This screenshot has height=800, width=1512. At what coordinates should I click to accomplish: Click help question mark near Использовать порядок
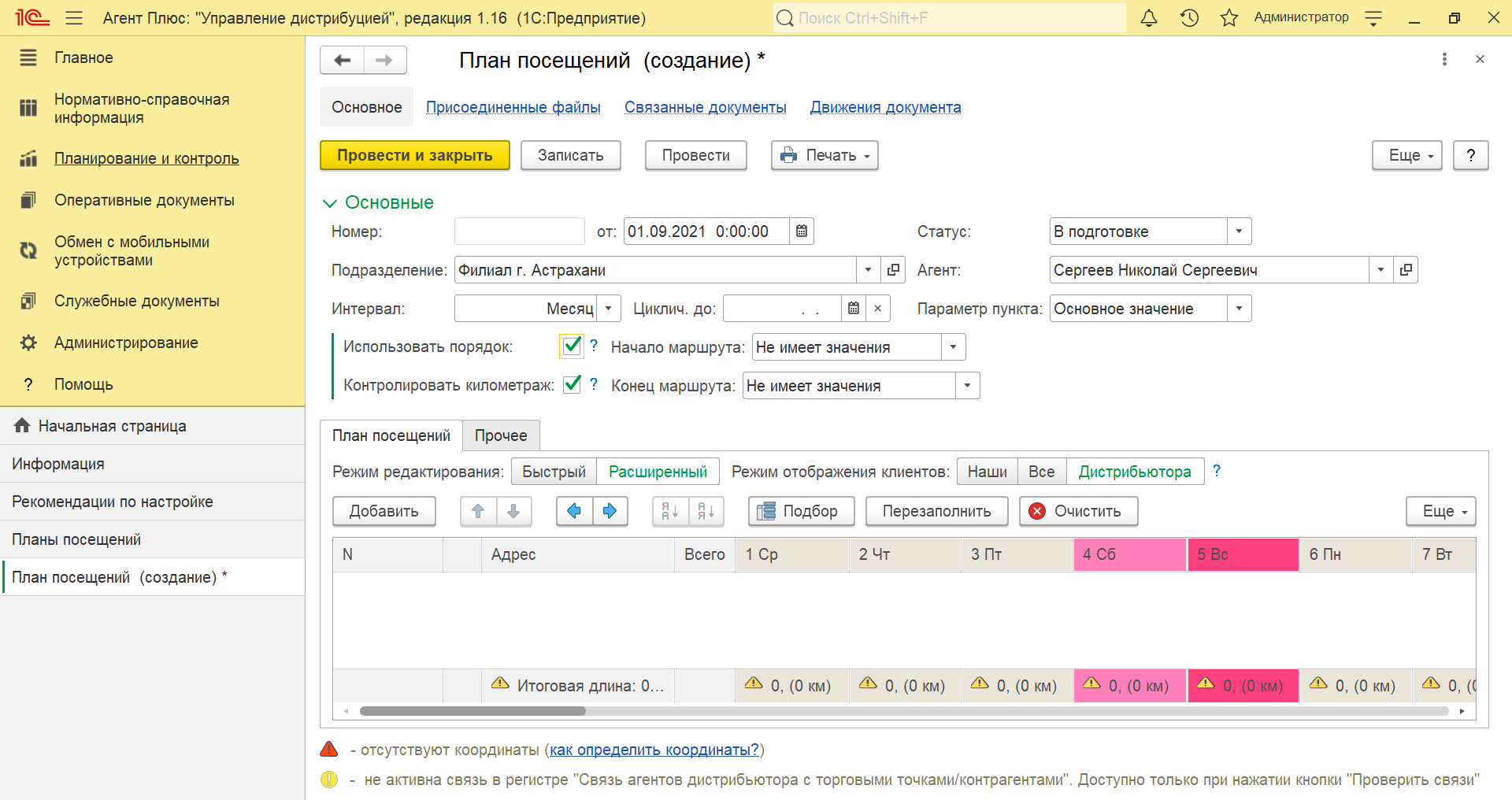tap(594, 346)
